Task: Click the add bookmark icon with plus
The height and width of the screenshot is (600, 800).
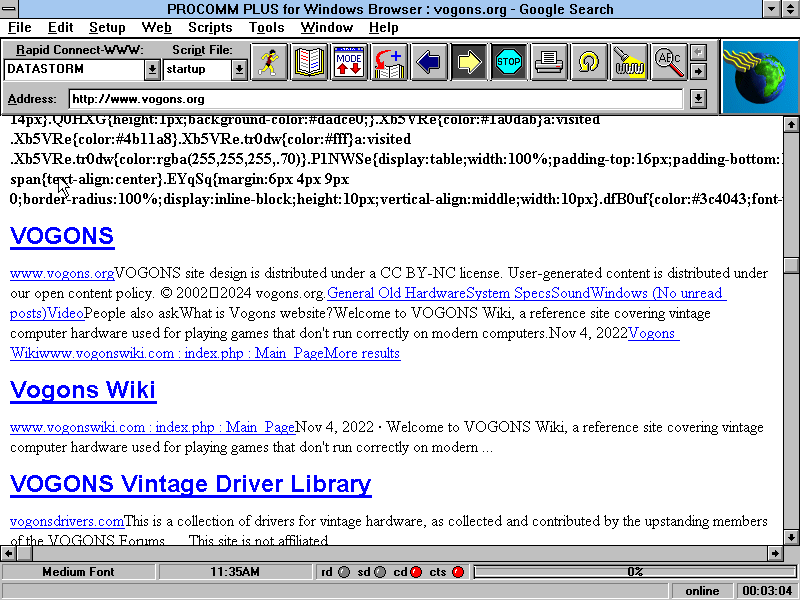Action: (x=389, y=62)
